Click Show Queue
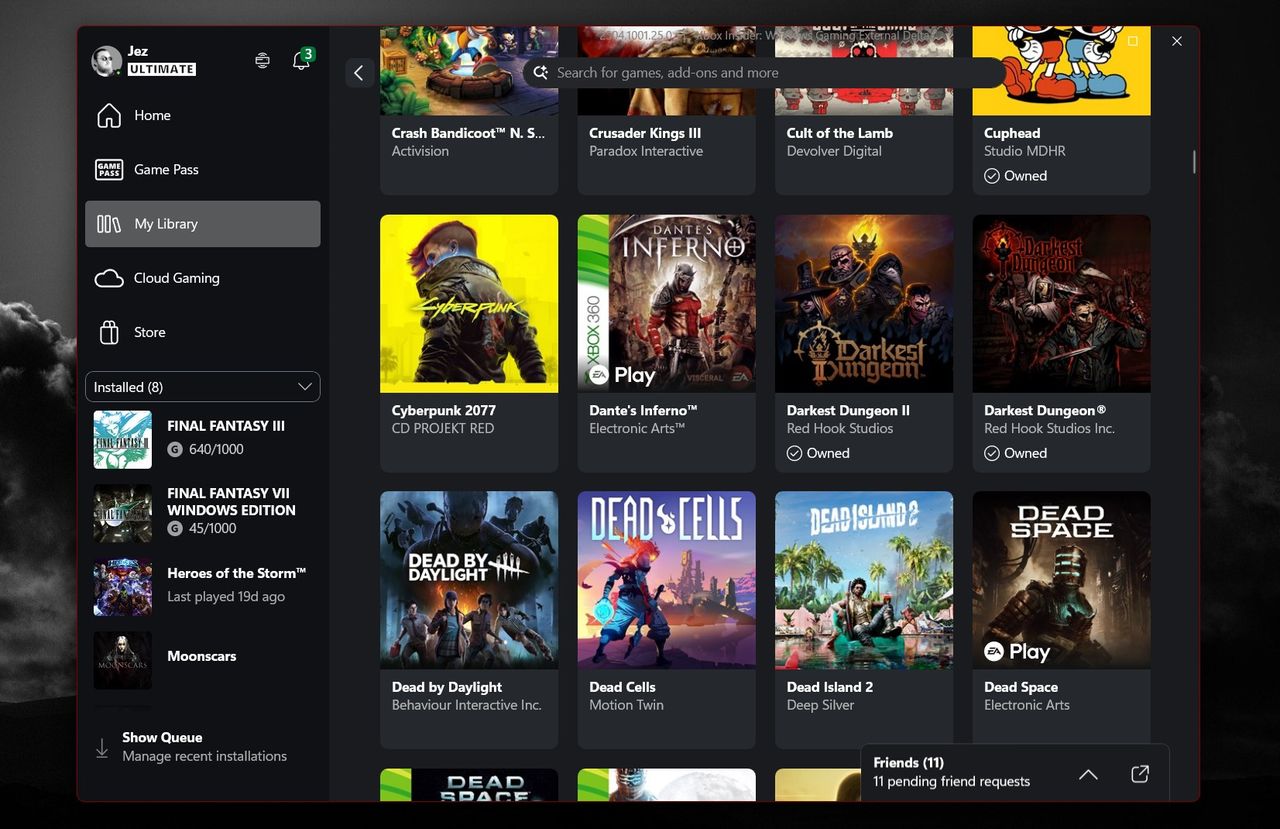 point(162,737)
